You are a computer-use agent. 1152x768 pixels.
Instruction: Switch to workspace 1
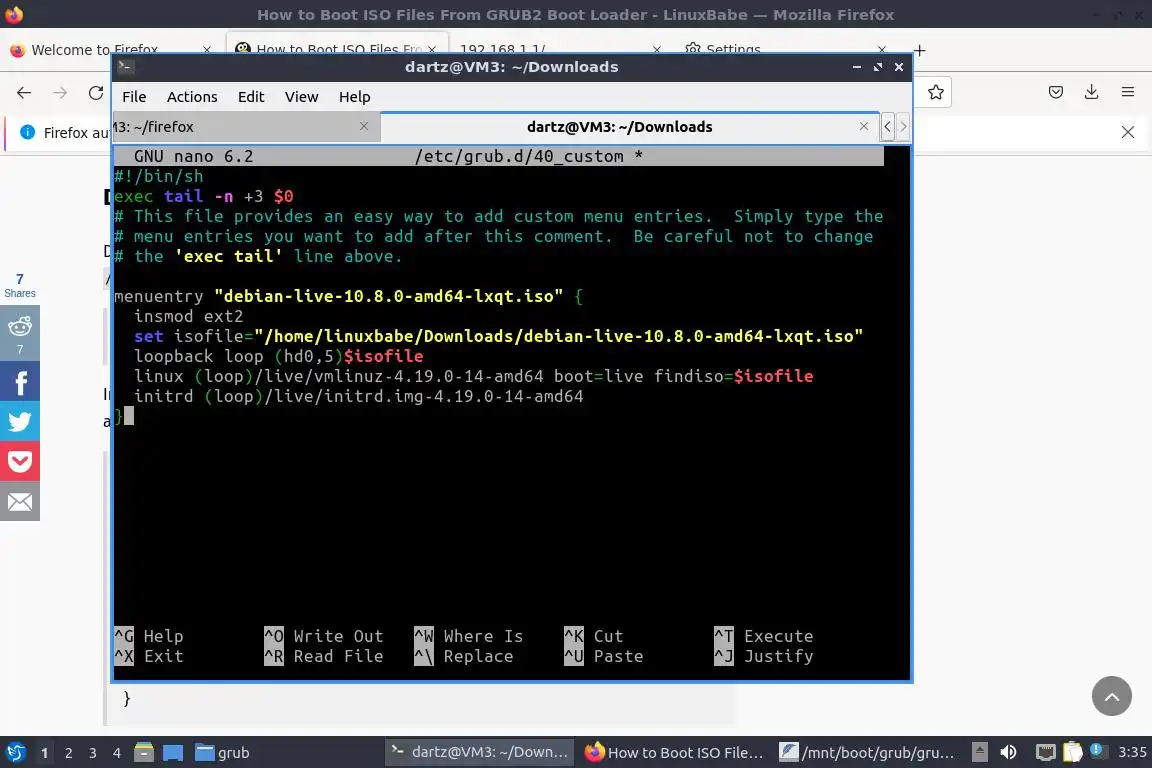click(45, 753)
